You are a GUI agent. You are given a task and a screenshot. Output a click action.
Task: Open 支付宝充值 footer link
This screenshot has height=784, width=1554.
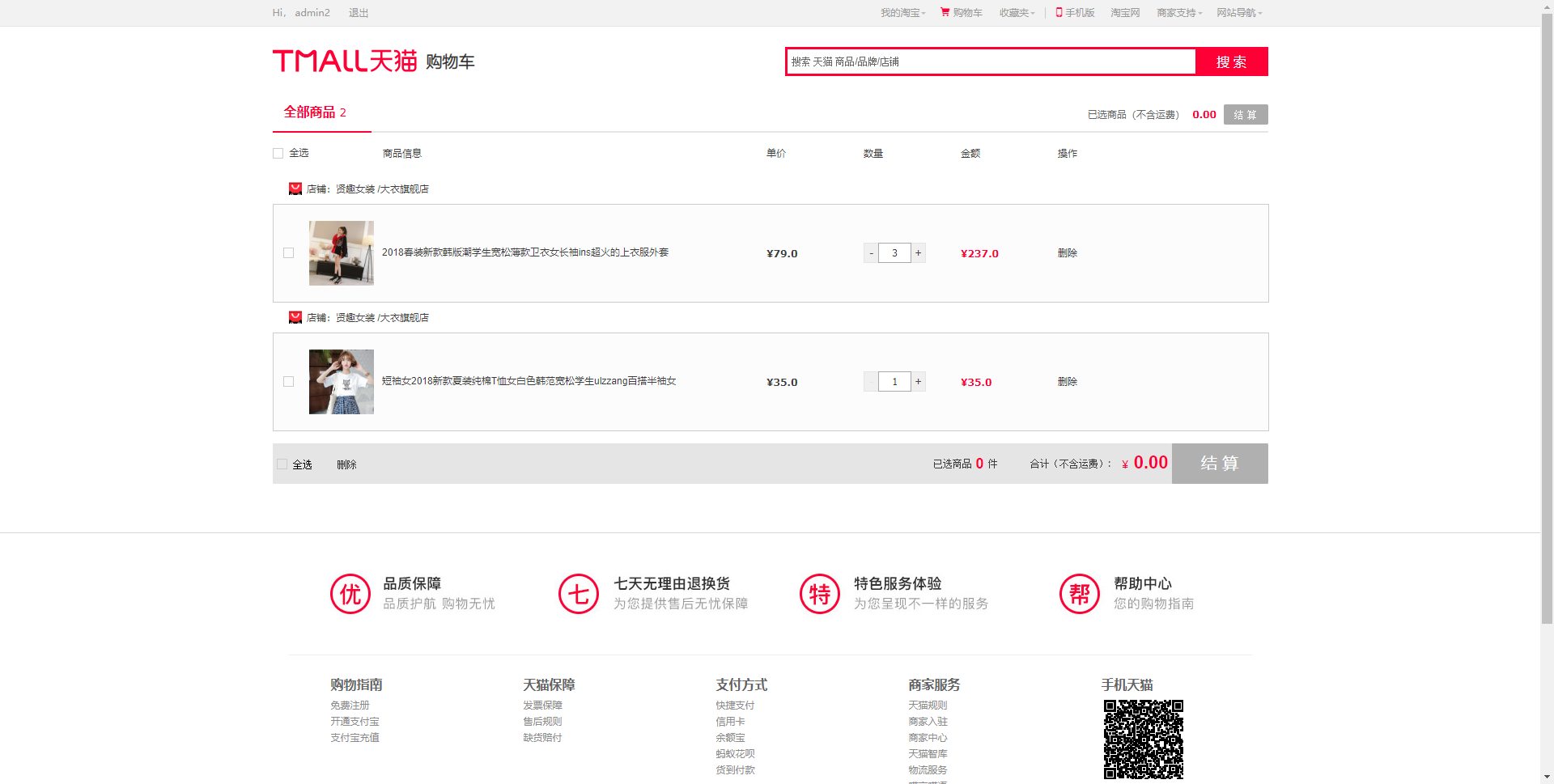(355, 738)
